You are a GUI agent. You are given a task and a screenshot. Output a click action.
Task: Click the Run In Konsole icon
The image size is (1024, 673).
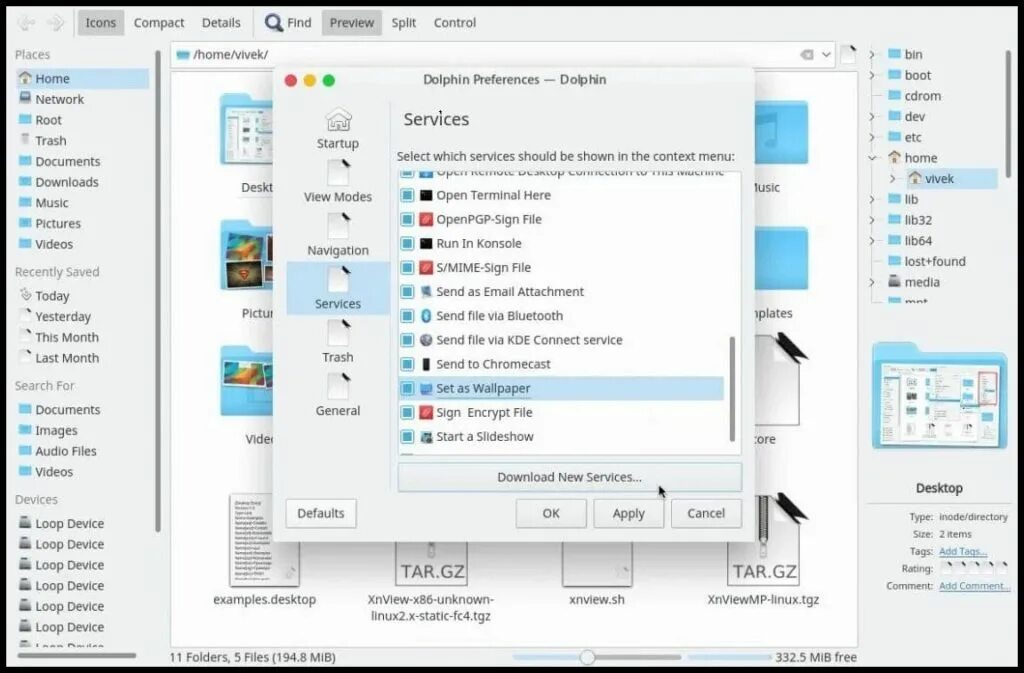pos(426,243)
